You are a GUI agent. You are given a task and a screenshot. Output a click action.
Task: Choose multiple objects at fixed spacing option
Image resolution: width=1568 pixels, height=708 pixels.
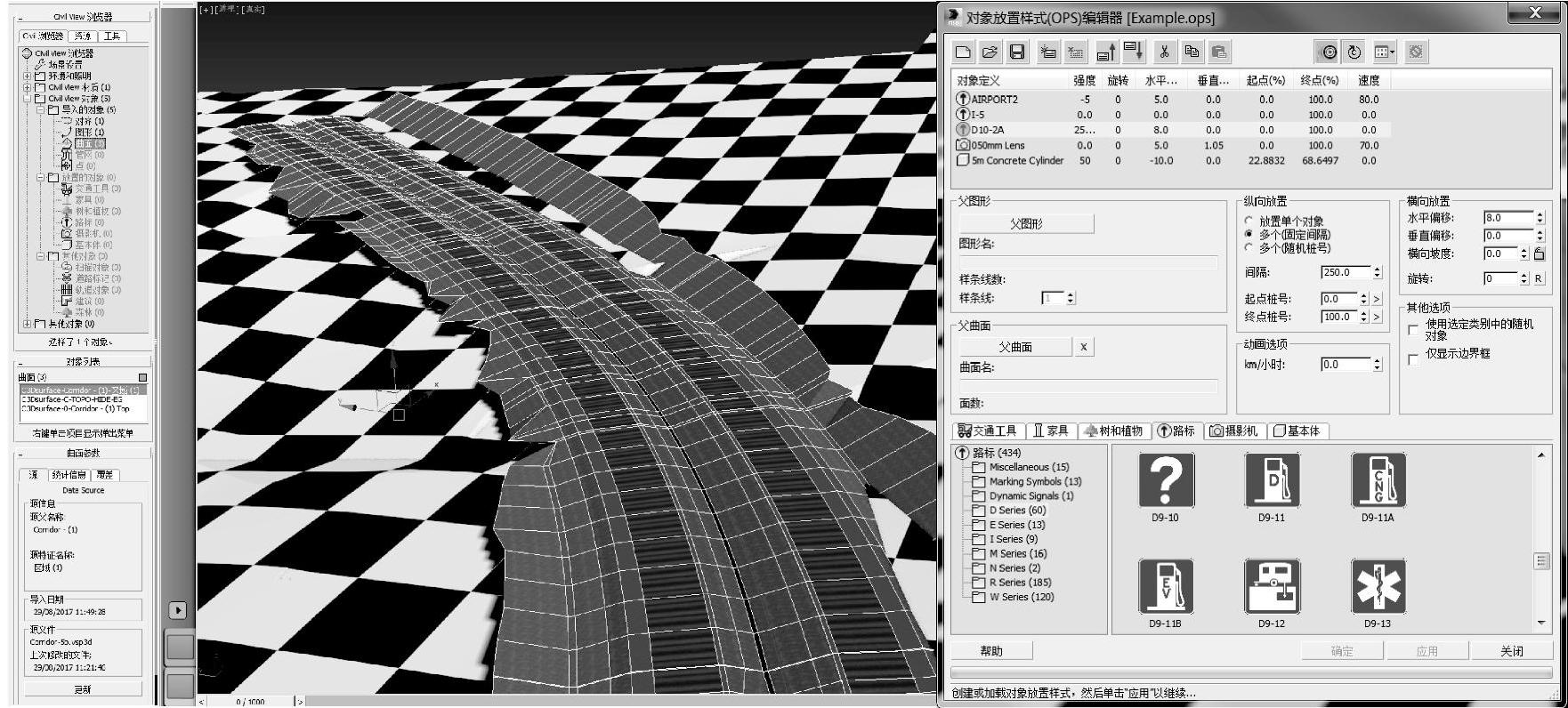click(x=1249, y=234)
